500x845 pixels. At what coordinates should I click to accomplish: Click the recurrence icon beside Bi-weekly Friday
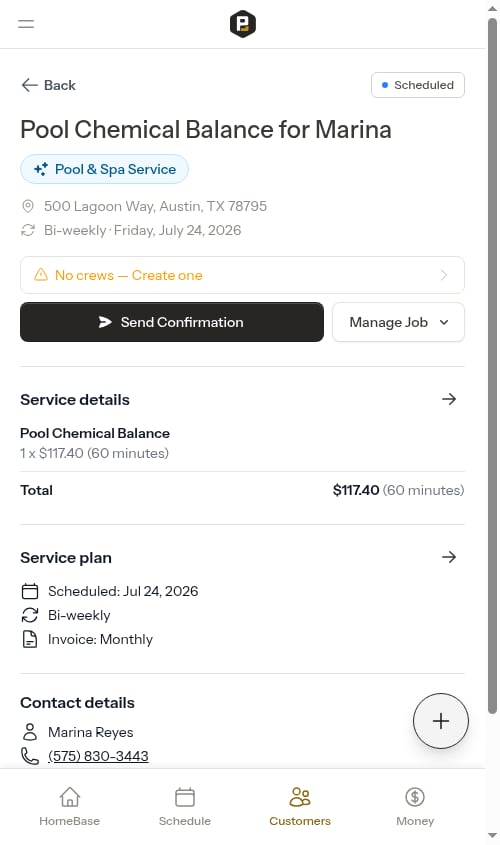pyautogui.click(x=27, y=230)
